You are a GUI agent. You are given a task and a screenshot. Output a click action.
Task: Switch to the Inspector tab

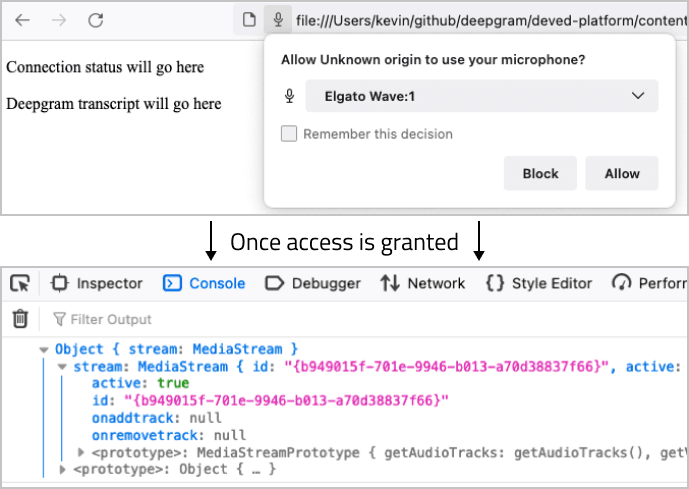97,283
